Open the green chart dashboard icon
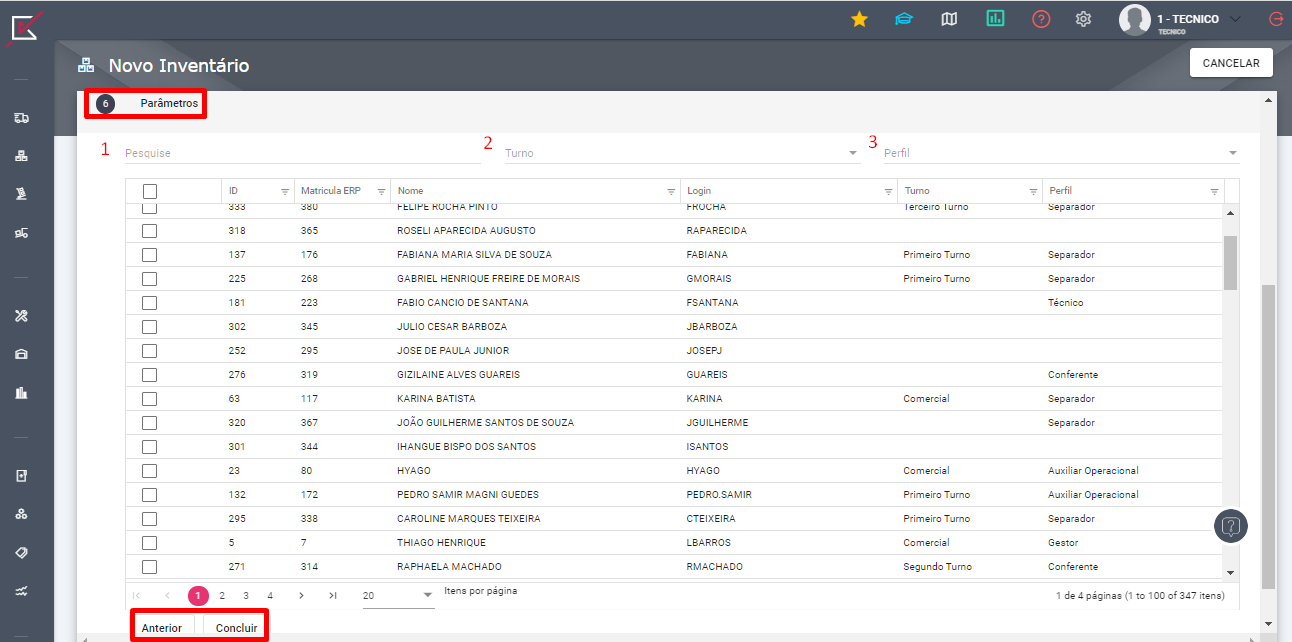The image size is (1292, 642). 995,19
